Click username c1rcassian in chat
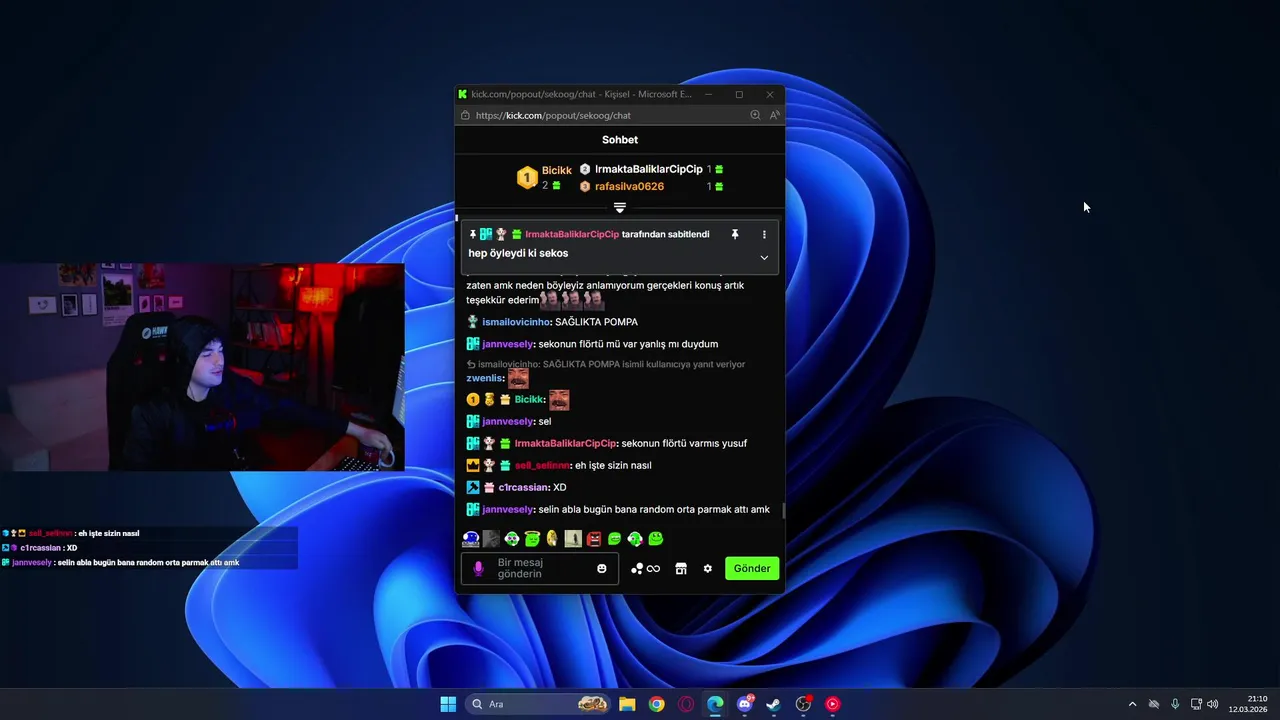1280x720 pixels. click(x=523, y=487)
